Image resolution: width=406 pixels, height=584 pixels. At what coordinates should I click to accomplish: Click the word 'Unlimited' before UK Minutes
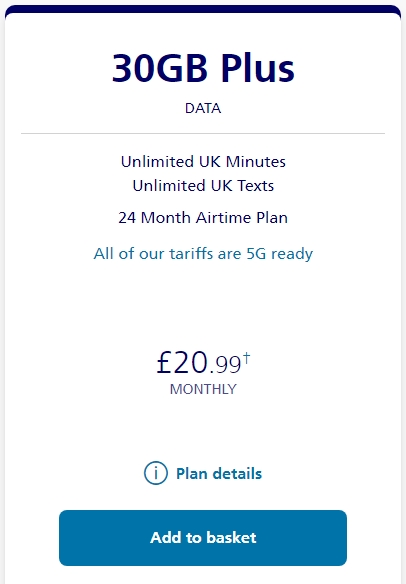157,162
